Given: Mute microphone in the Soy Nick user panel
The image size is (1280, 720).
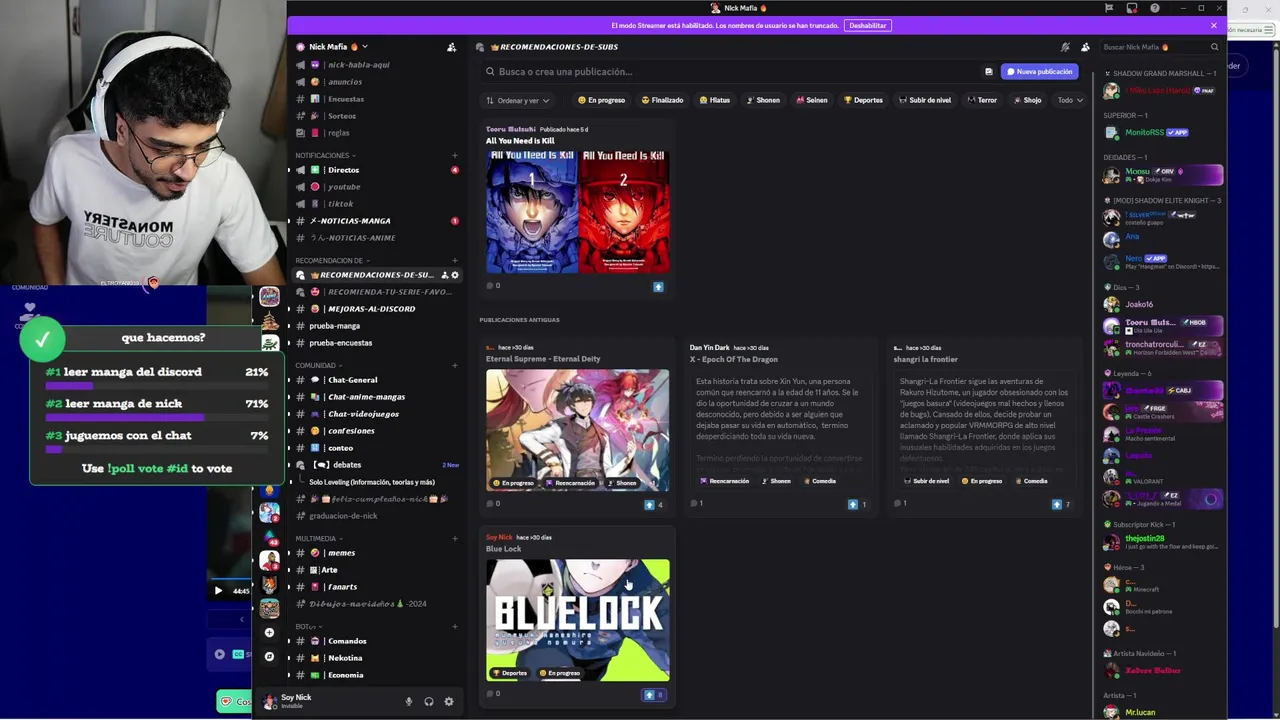Looking at the screenshot, I should click(x=408, y=702).
